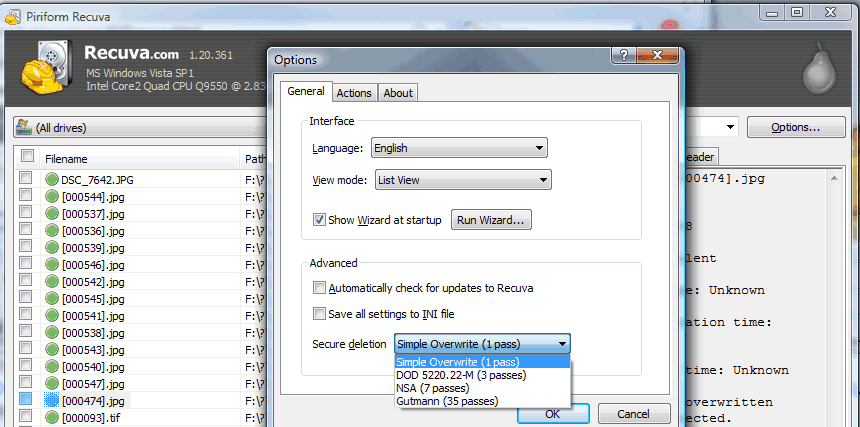Viewport: 860px width, 427px height.
Task: Click the green status icon for [000540].jpg
Action: click(x=52, y=367)
